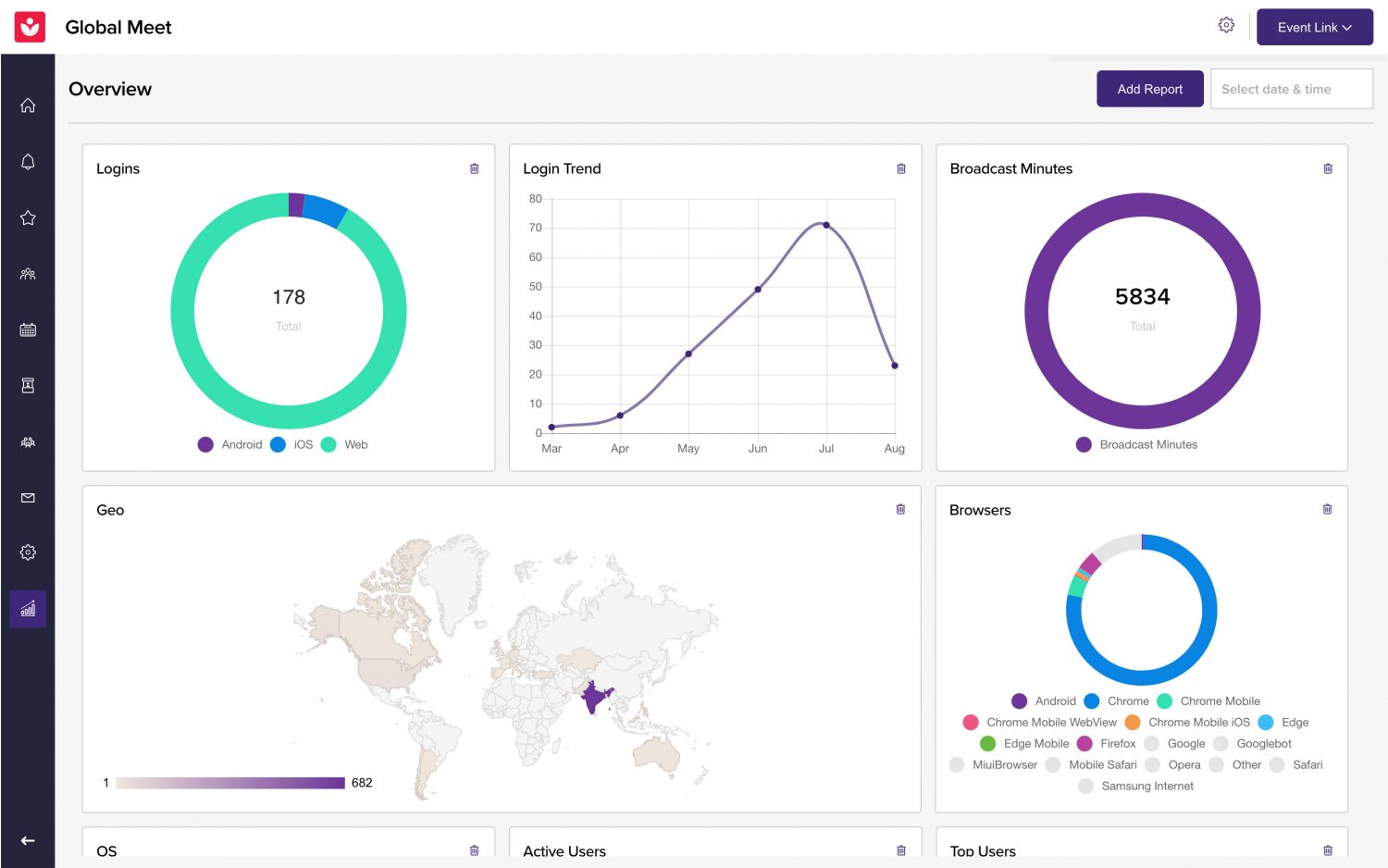This screenshot has width=1388, height=868.
Task: Open the calendar section in sidebar
Action: [27, 329]
